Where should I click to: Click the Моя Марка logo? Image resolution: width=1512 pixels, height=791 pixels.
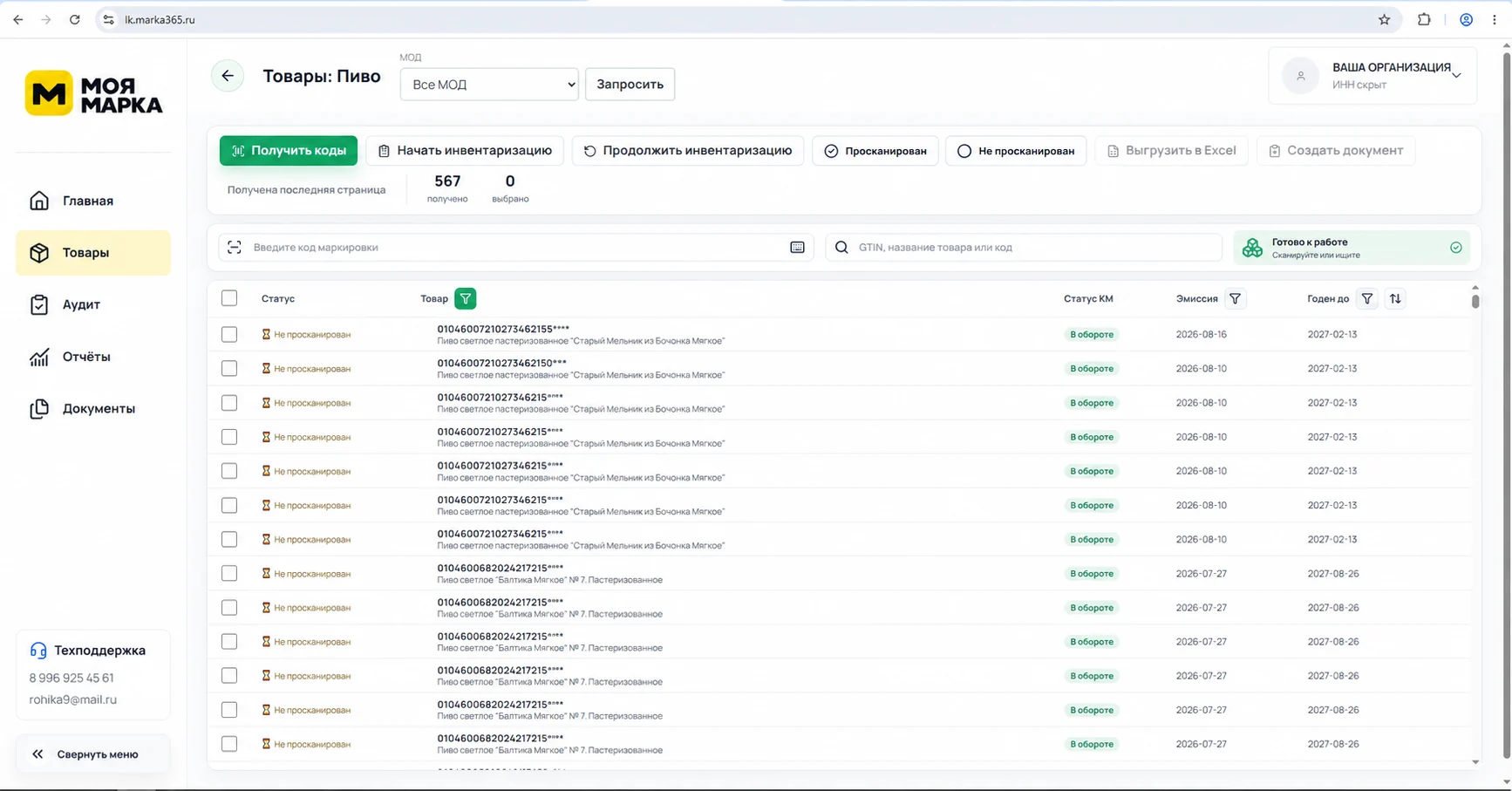pyautogui.click(x=93, y=93)
